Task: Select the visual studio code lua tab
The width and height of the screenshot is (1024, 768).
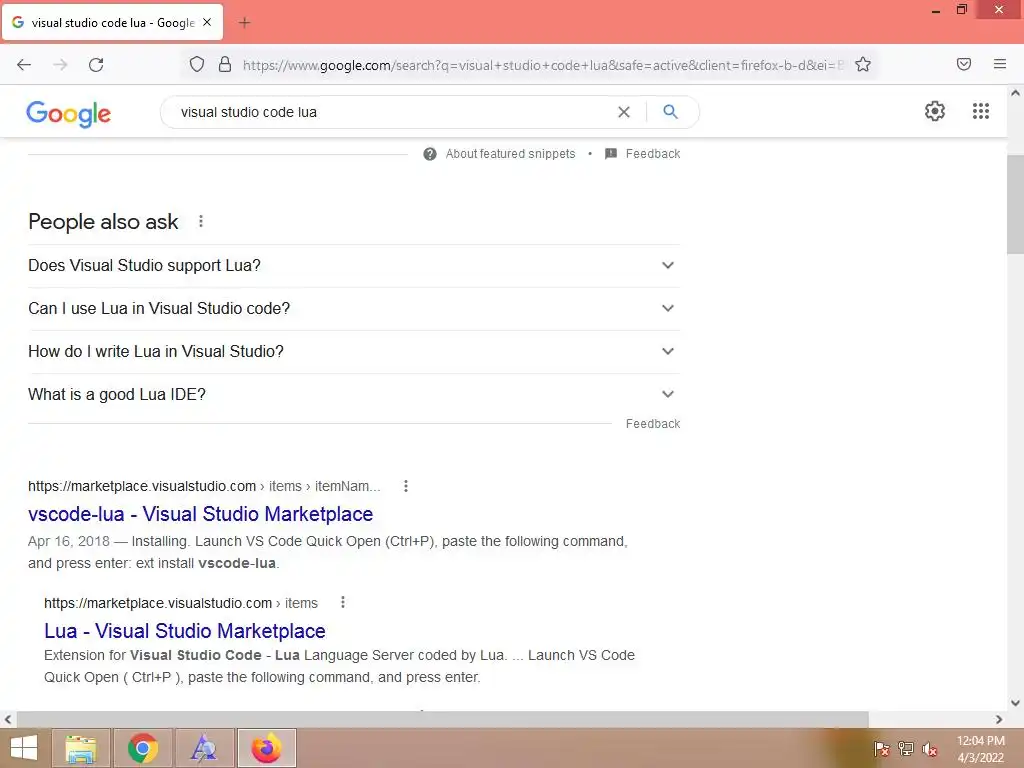Action: click(x=112, y=22)
